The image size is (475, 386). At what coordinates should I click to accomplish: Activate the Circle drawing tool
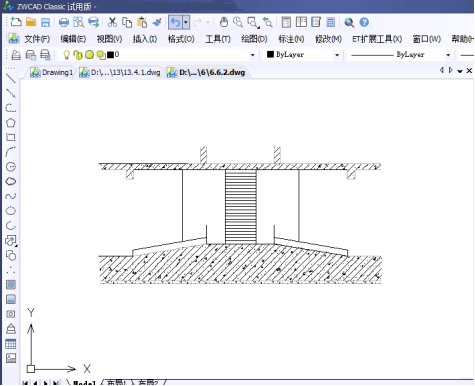point(11,167)
